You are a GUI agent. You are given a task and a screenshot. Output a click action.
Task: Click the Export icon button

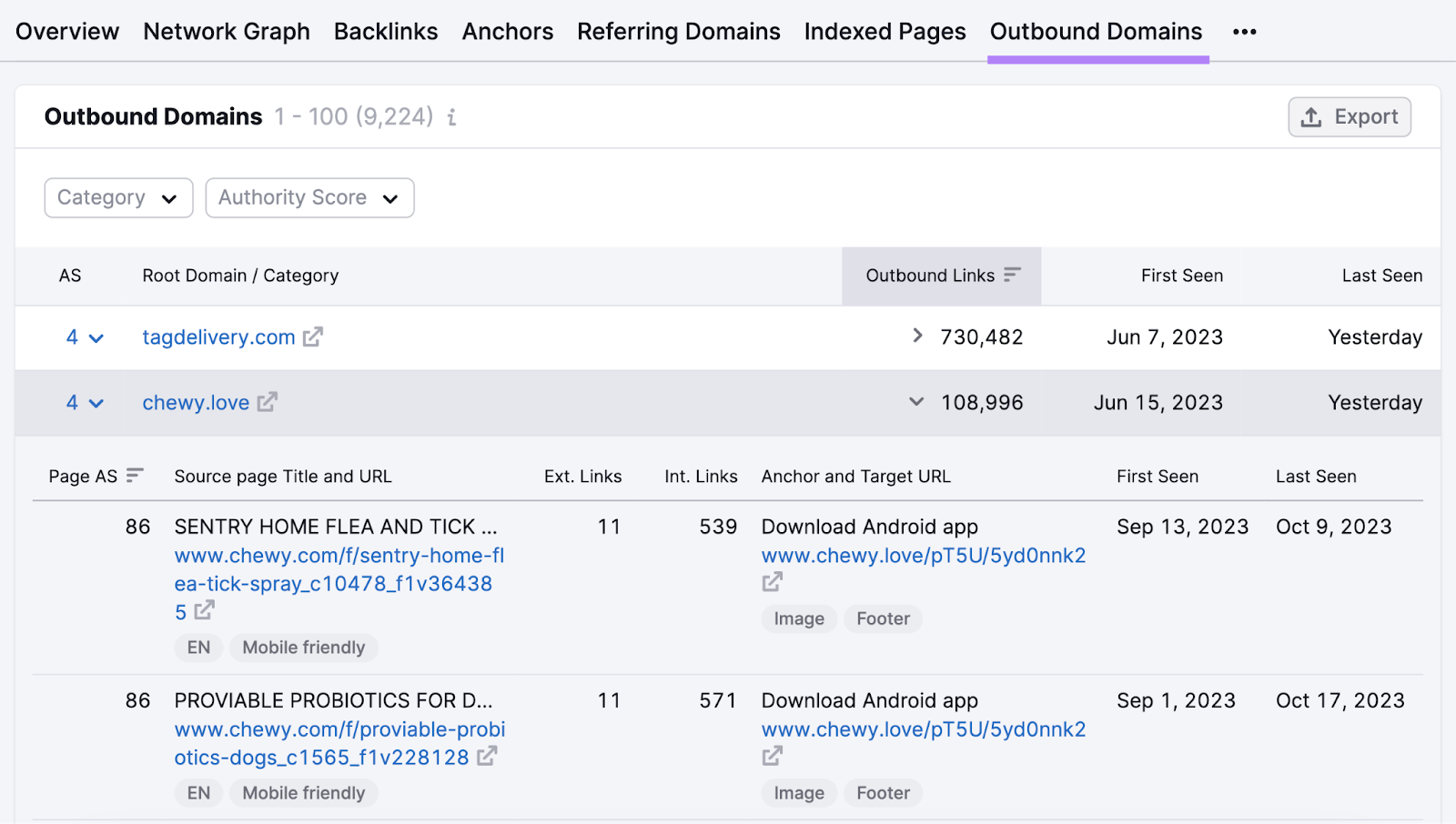(1311, 116)
